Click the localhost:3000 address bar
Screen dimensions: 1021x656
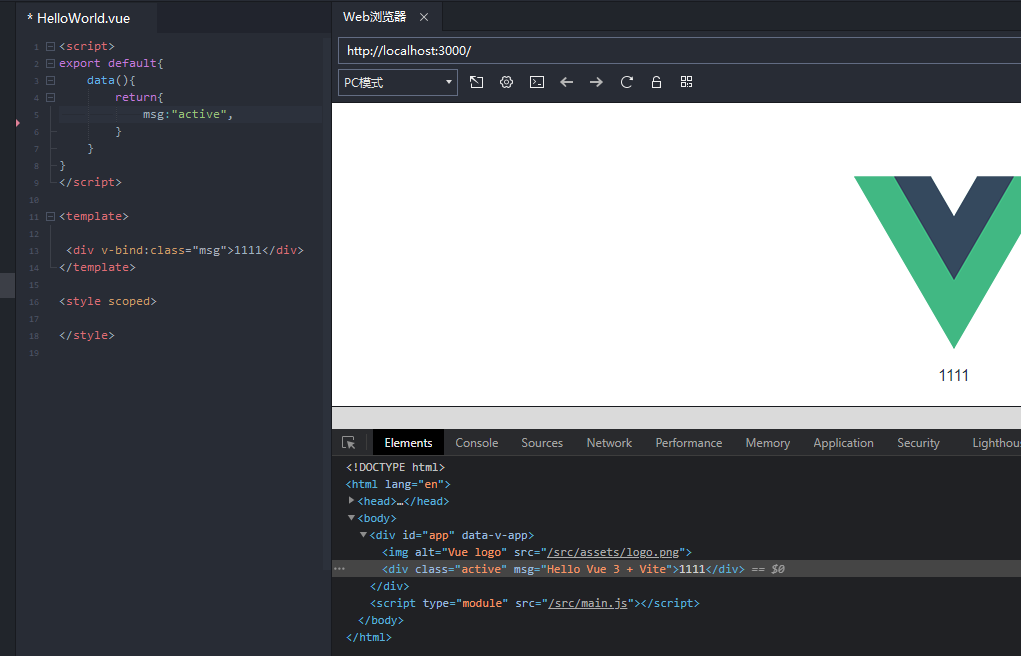[680, 51]
